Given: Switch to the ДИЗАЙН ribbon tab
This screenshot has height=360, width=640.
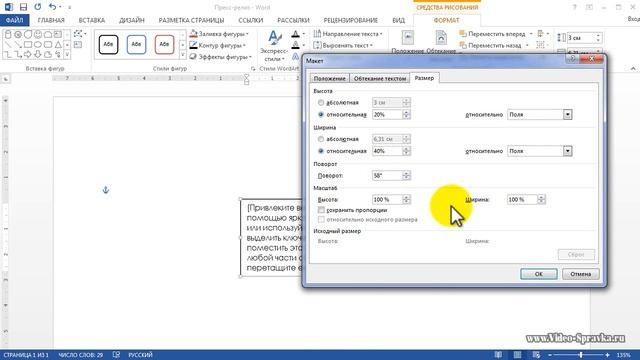Looking at the screenshot, I should click(132, 20).
